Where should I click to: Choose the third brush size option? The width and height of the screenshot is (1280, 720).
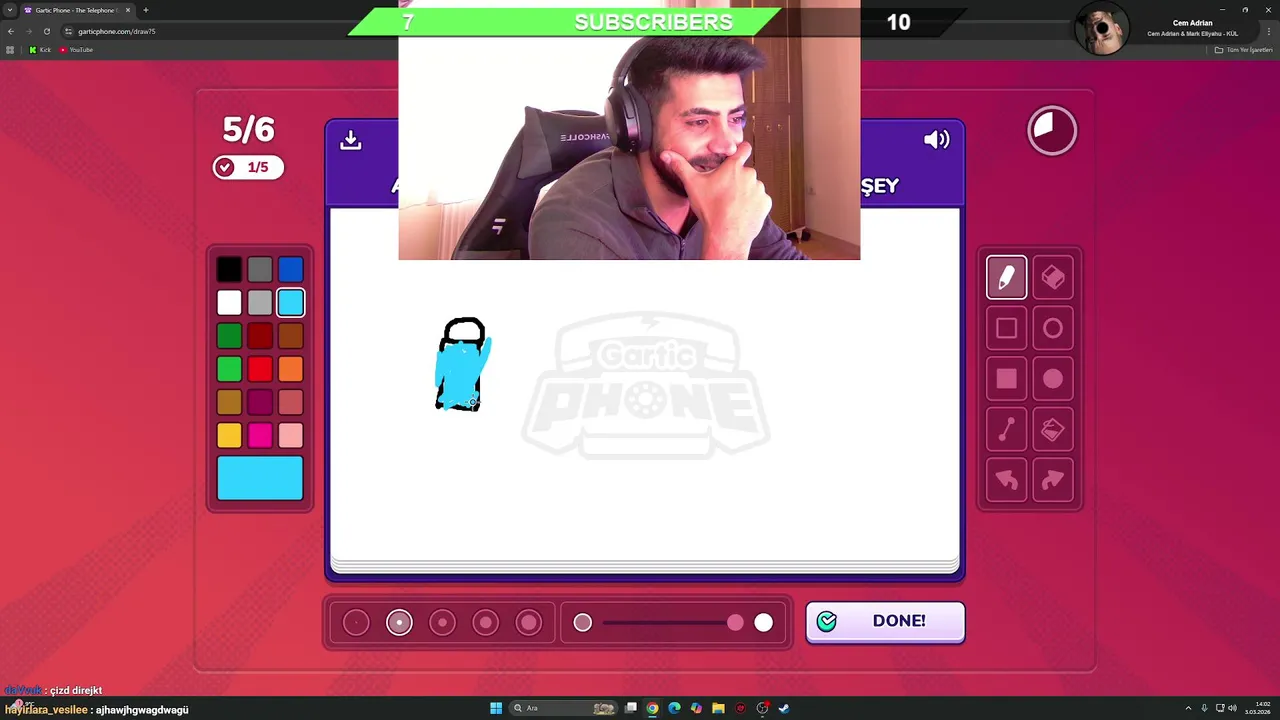pos(442,623)
